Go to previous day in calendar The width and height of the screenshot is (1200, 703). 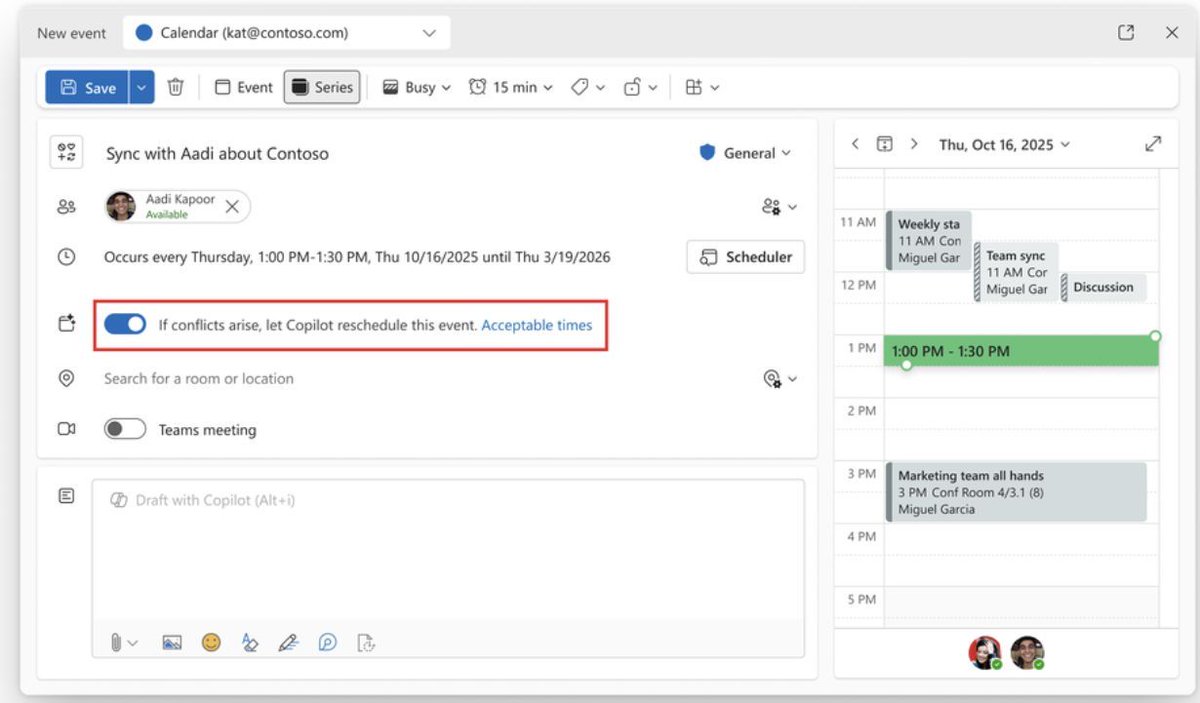pos(855,144)
